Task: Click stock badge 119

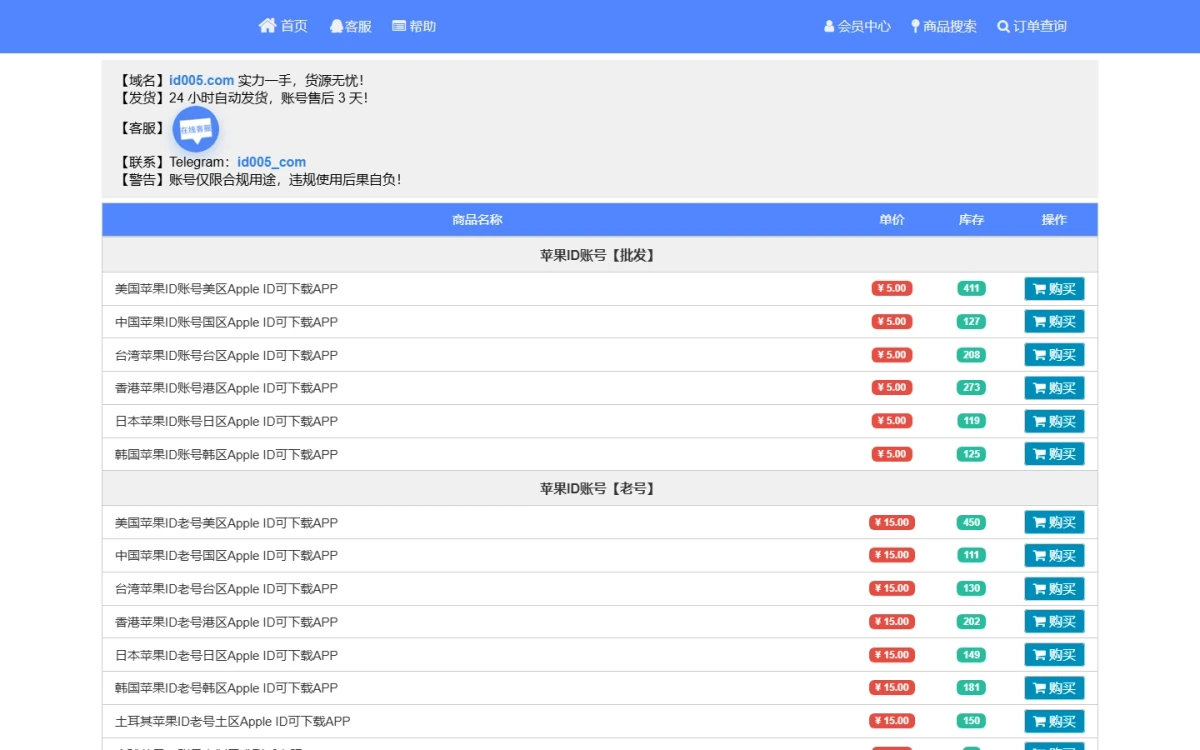Action: [x=971, y=420]
